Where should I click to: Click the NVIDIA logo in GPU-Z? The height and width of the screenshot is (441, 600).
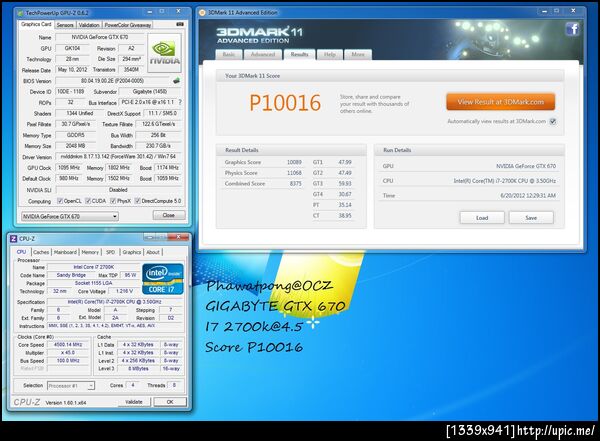tap(164, 53)
